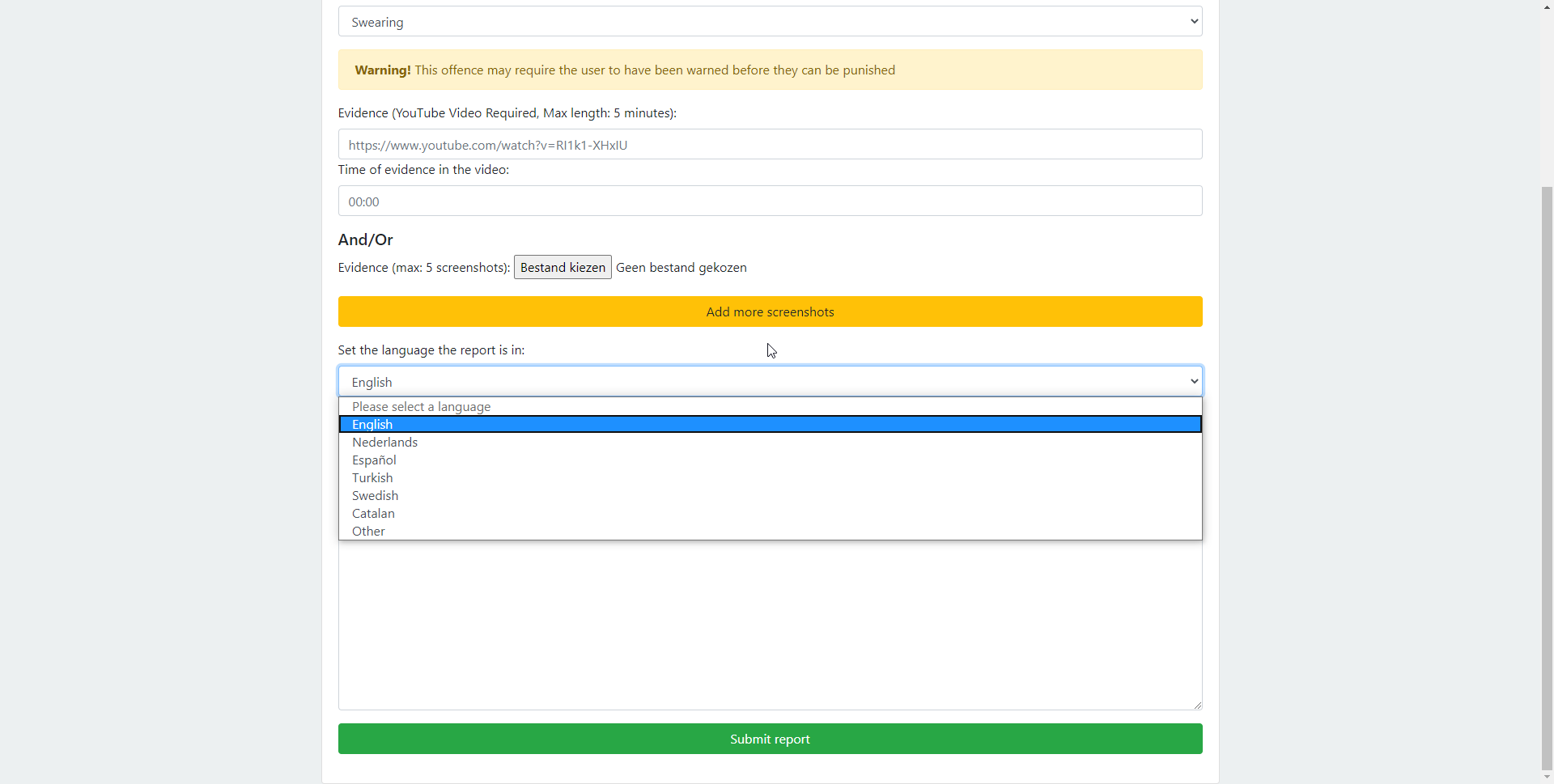1554x784 pixels.
Task: Collapse the language dropdown arrow
Action: click(x=1194, y=382)
